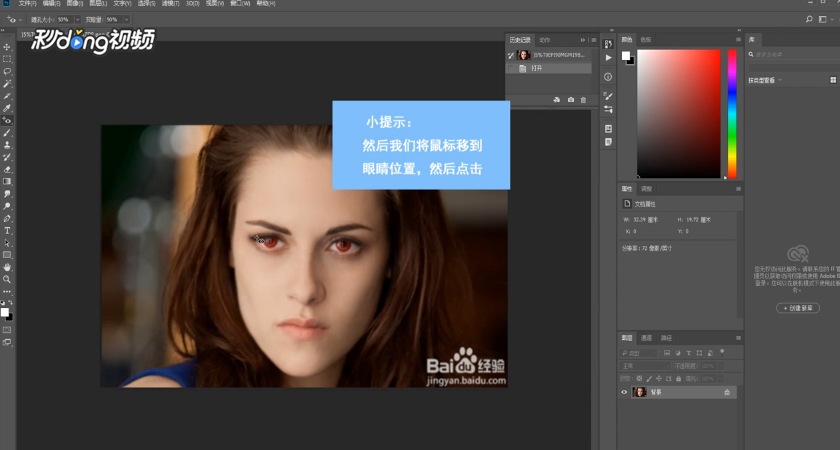Select the Rectangle shape tool
Screen dimensions: 840x450
pos(7,255)
